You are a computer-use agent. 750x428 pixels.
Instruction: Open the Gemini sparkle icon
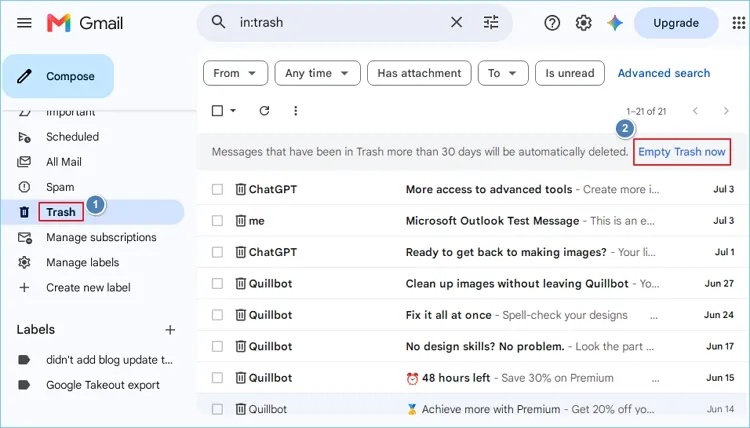tap(615, 22)
